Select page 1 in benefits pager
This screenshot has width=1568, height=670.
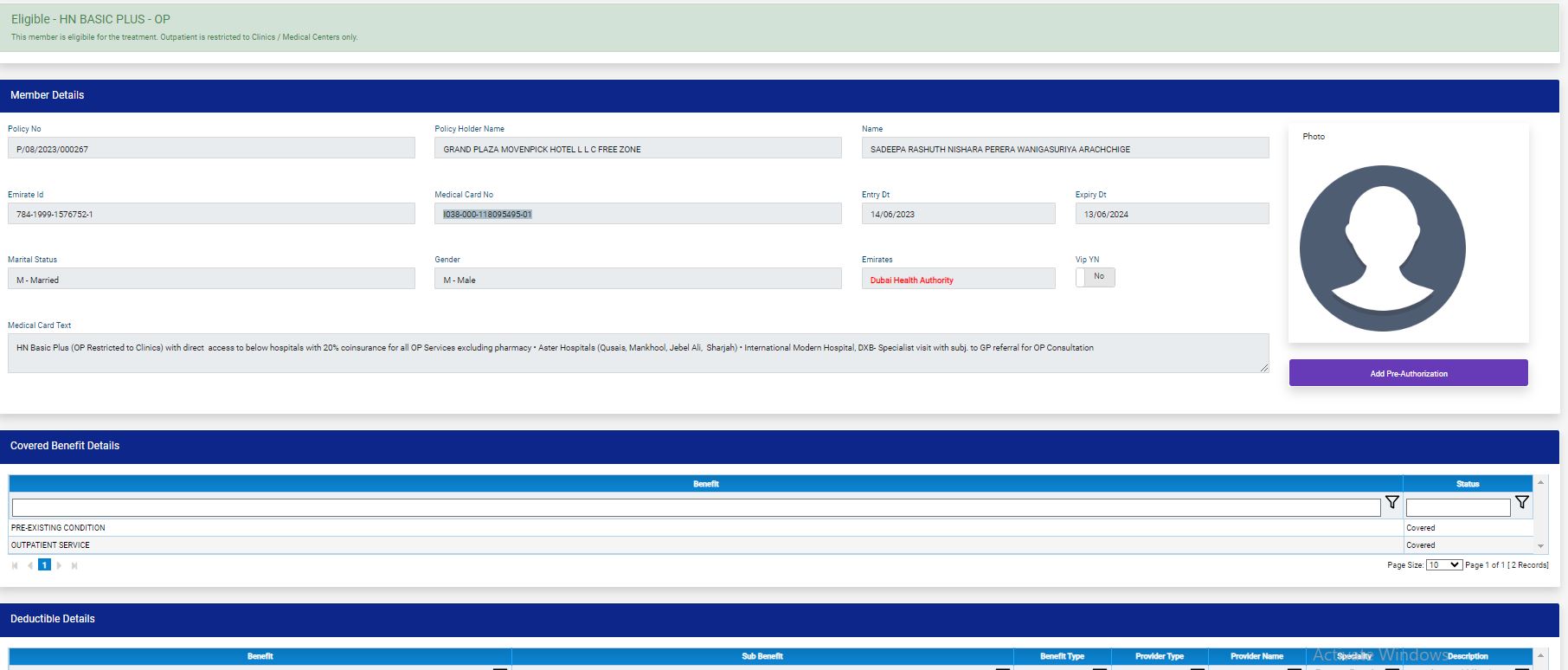tap(44, 565)
